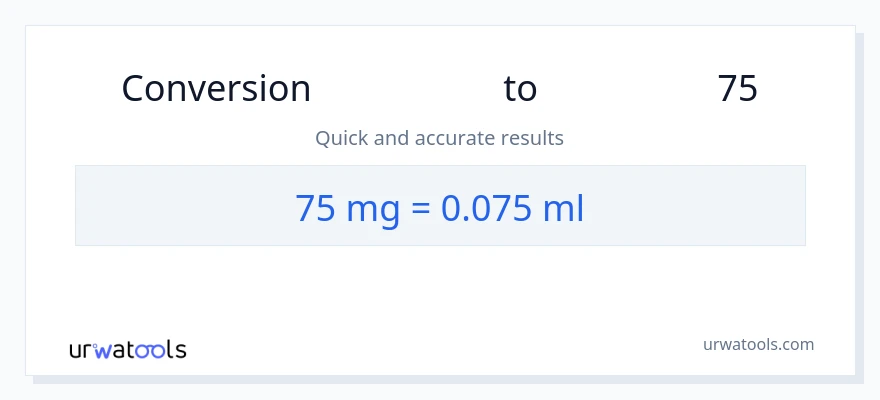The image size is (880, 400).
Task: Click the word "to" in the heading
Action: 520,89
